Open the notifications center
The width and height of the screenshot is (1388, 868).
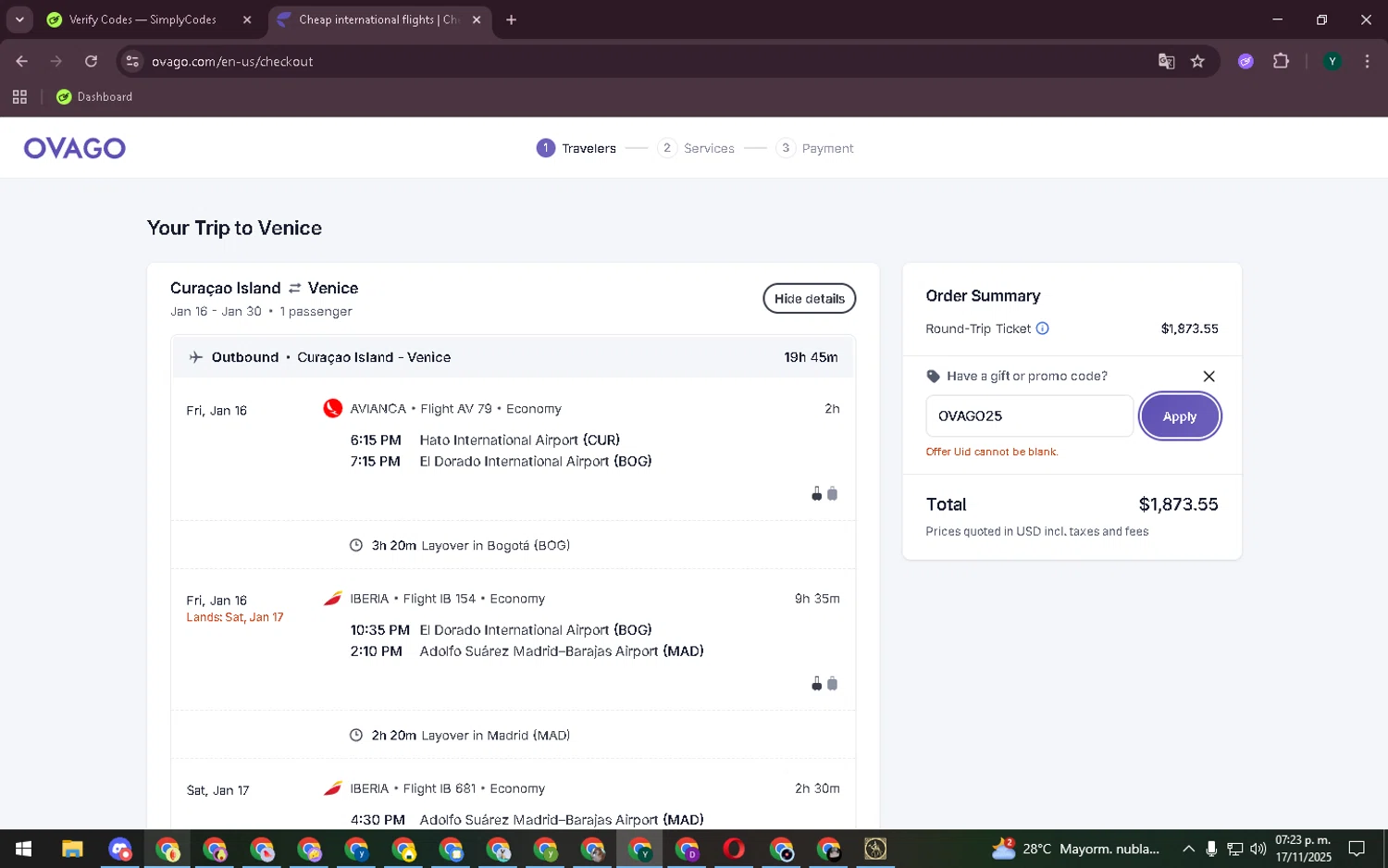coord(1357,849)
